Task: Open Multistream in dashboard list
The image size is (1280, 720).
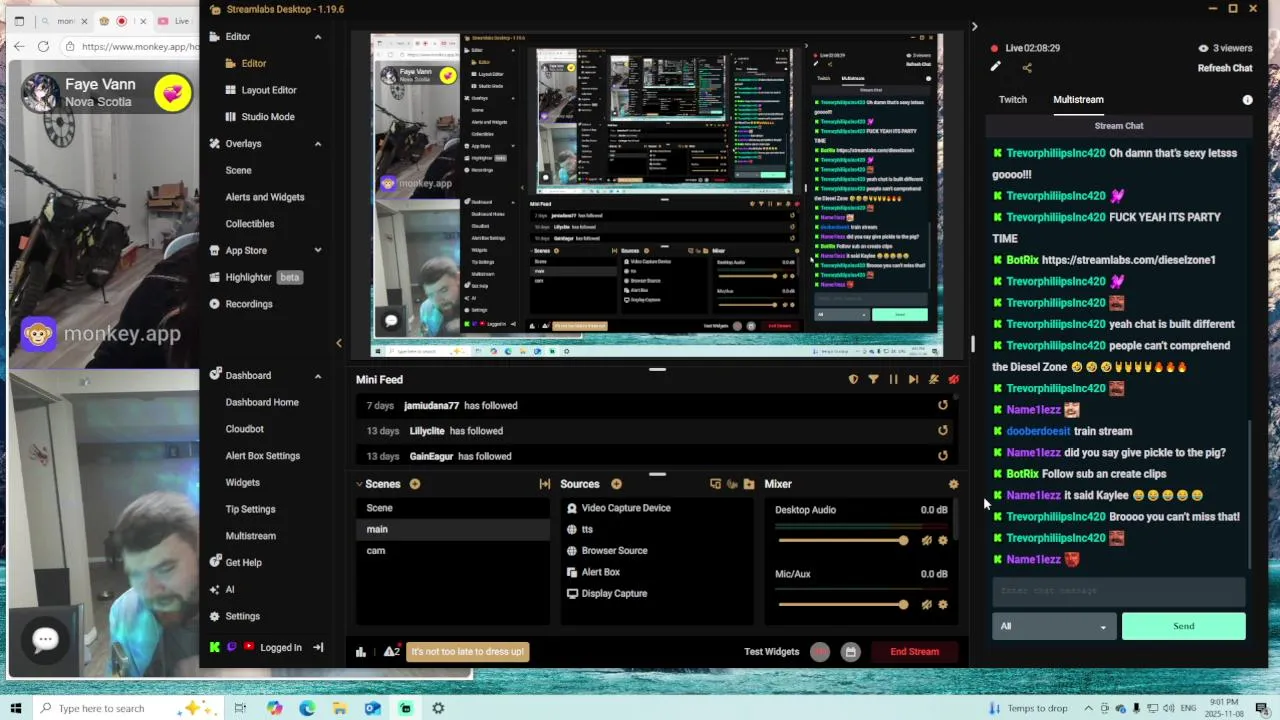Action: pos(250,536)
